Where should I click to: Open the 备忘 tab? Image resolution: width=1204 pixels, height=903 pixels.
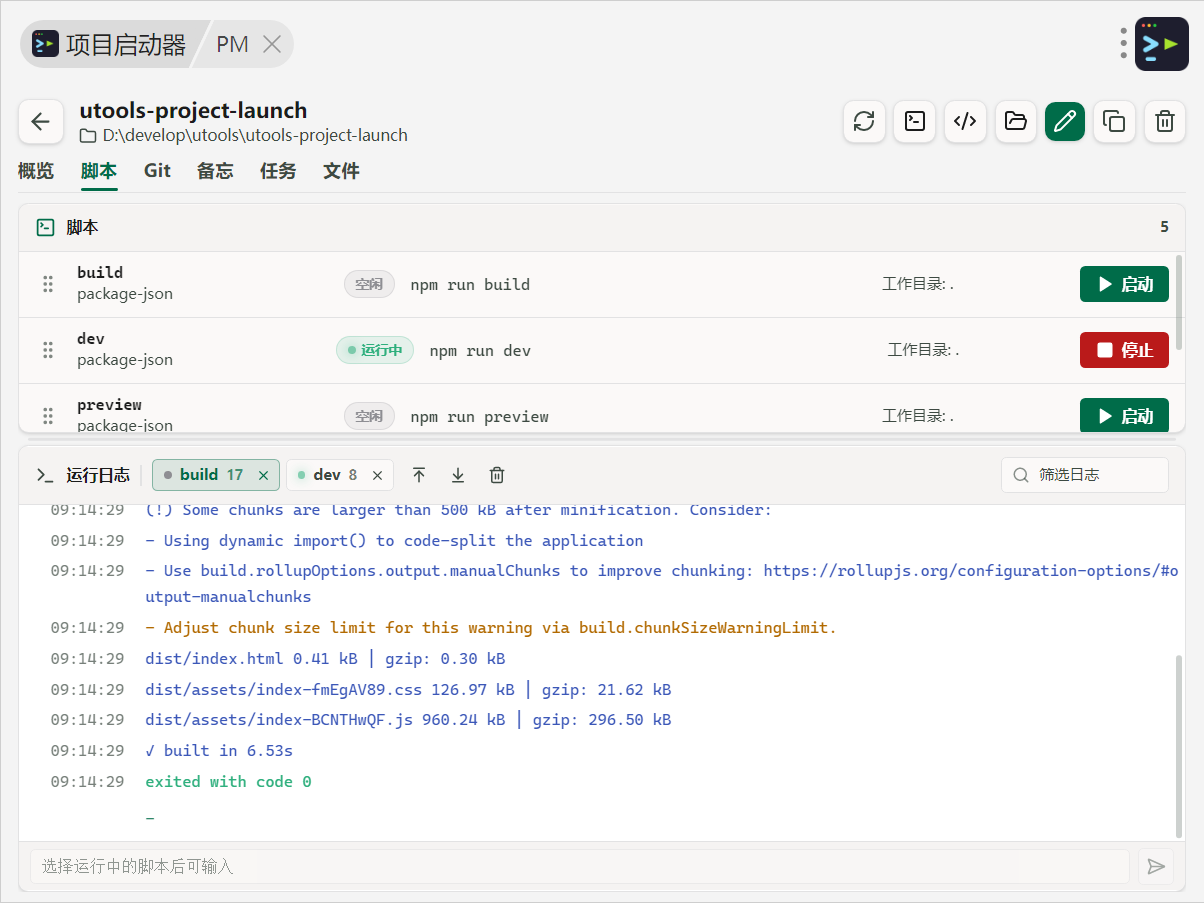point(215,171)
